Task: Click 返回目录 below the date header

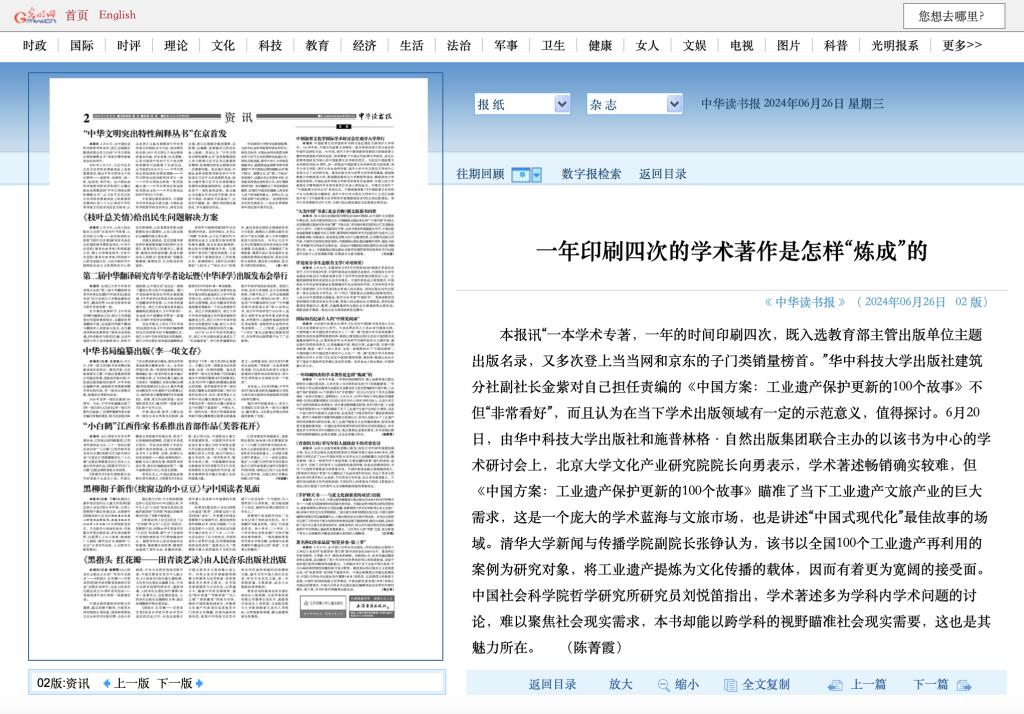Action: 663,174
